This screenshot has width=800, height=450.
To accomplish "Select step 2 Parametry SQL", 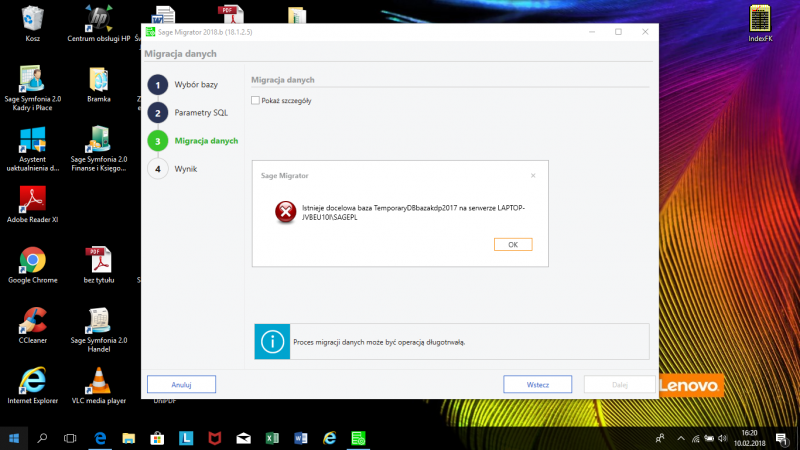I will (x=188, y=113).
